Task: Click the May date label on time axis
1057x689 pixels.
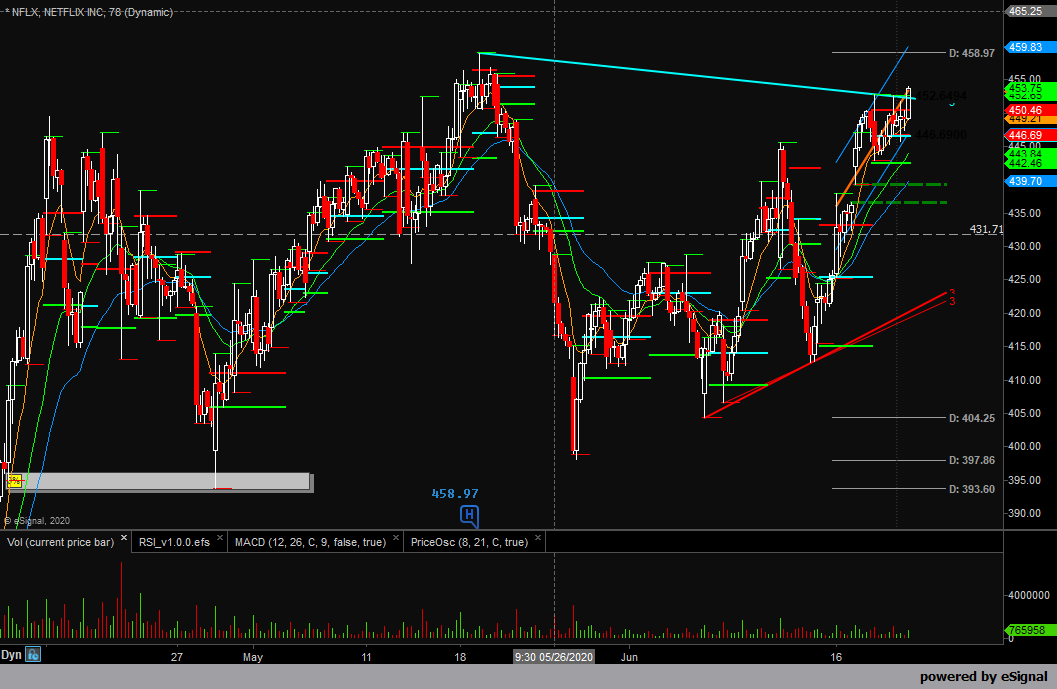Action: (253, 657)
